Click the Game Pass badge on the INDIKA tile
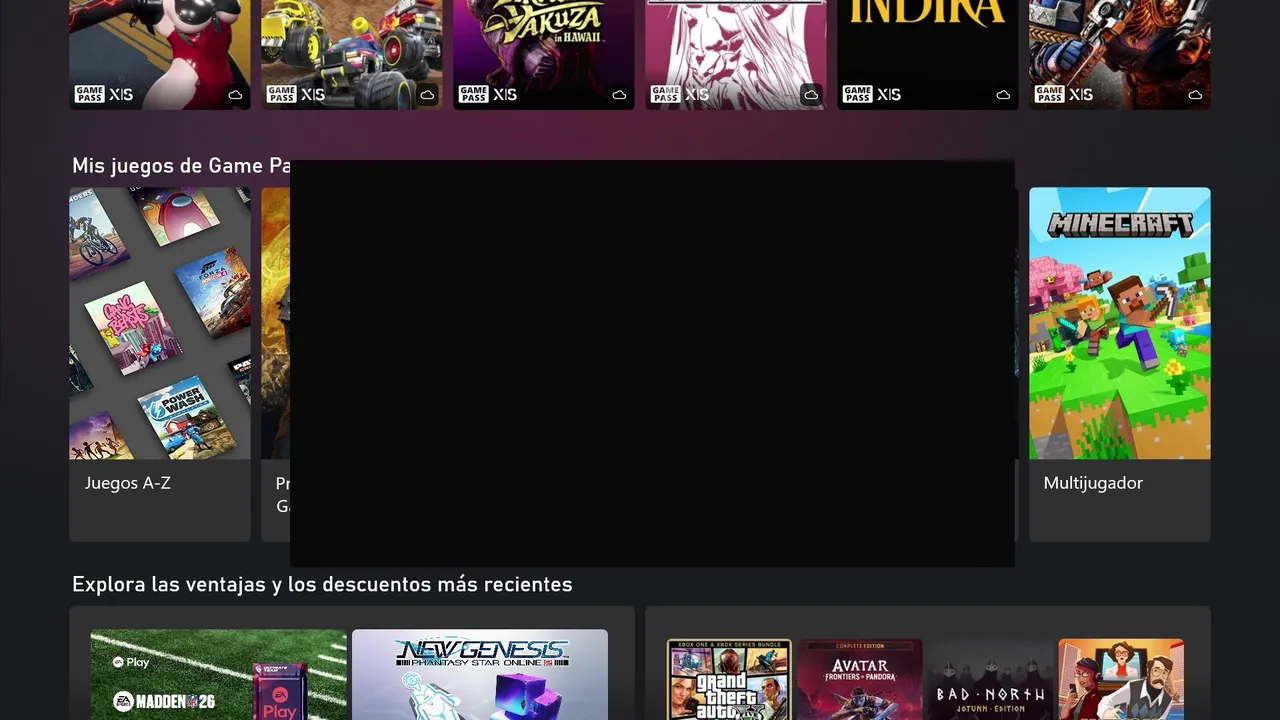1280x720 pixels. click(857, 94)
